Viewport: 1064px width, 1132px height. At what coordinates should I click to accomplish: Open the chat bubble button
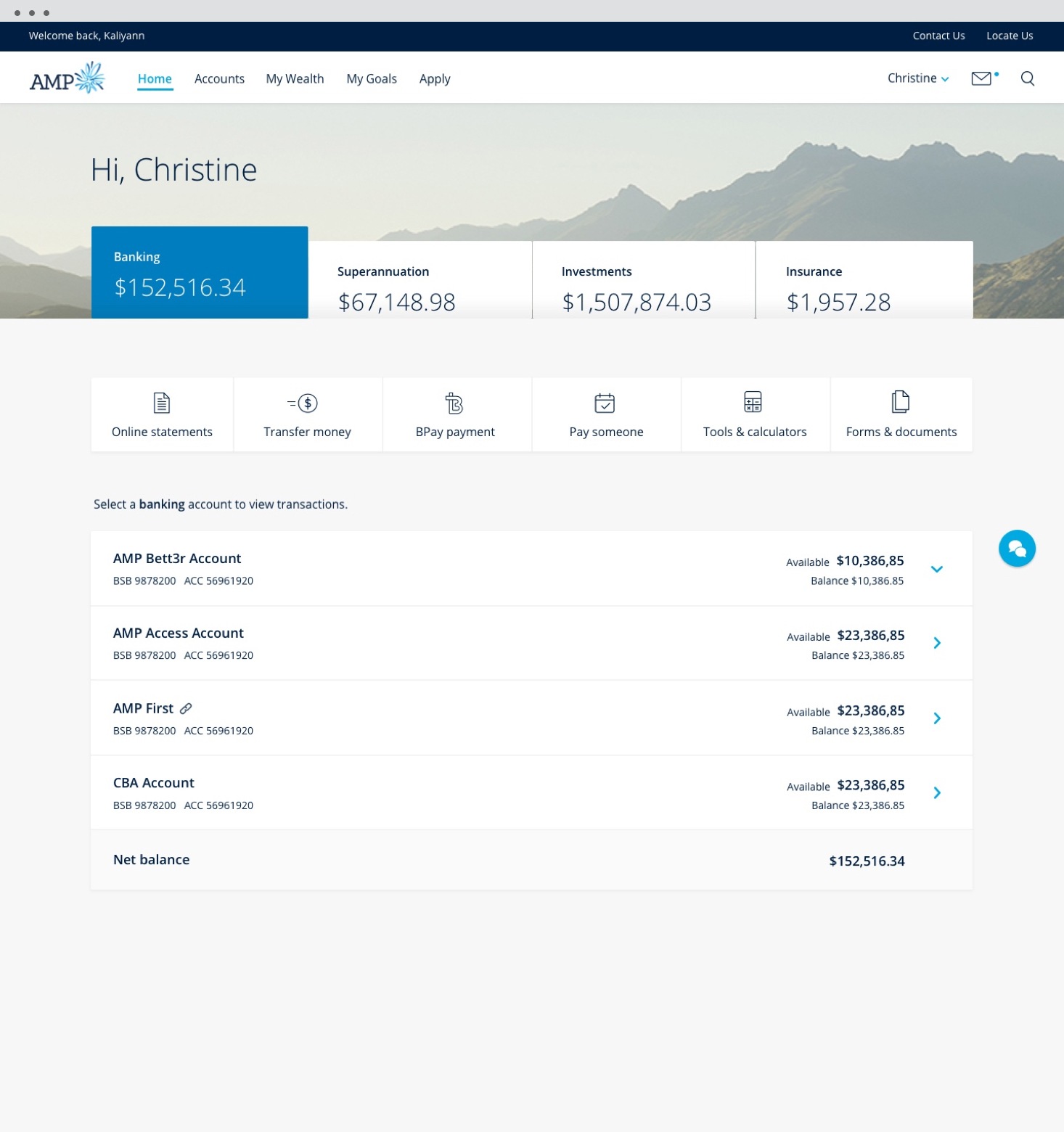point(1017,549)
